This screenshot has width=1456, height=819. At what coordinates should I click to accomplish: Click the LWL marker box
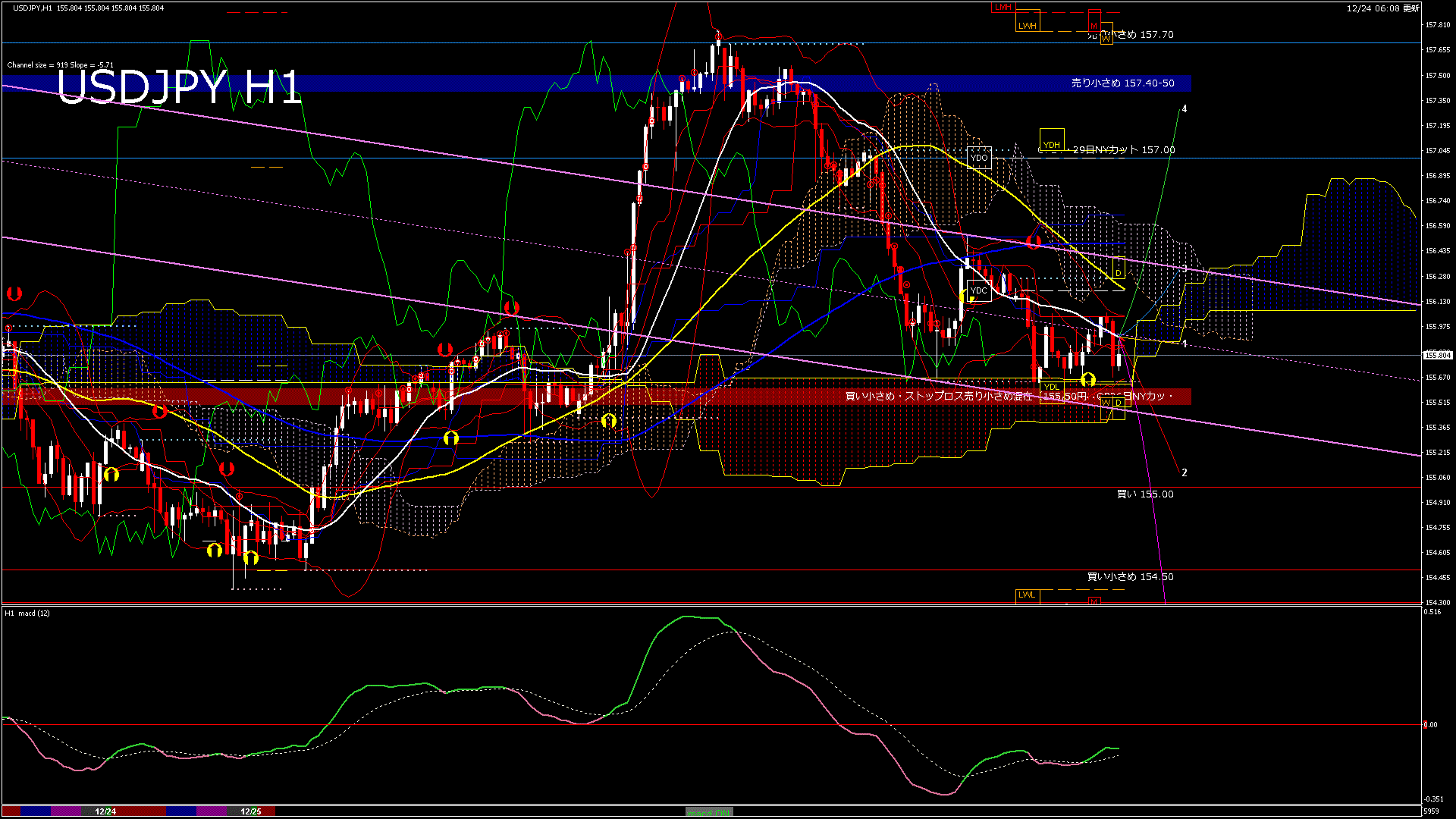(1027, 595)
